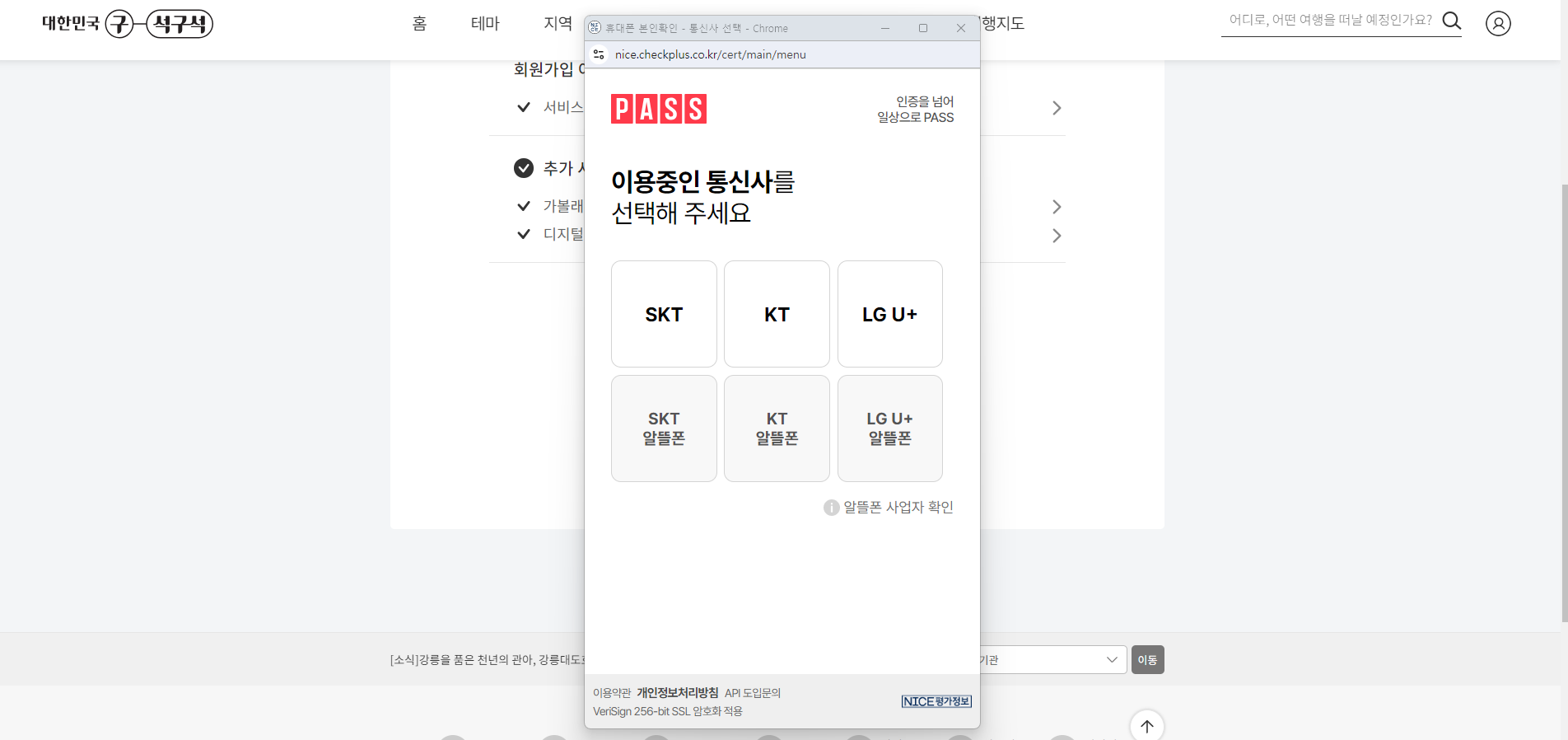Click the popup address bar URL
Image resolution: width=1568 pixels, height=740 pixels.
pyautogui.click(x=711, y=54)
